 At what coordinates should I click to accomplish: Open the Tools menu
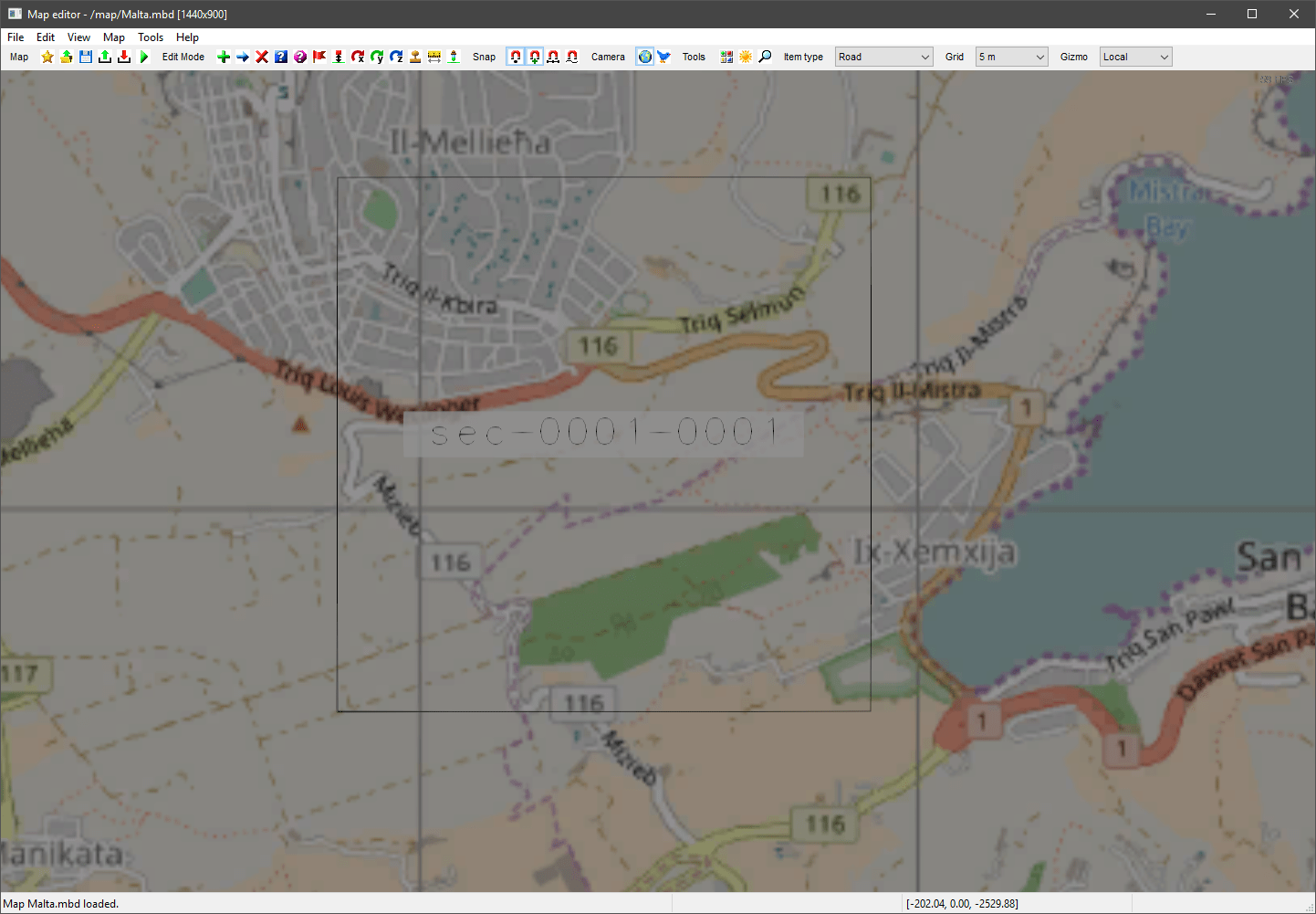(151, 37)
